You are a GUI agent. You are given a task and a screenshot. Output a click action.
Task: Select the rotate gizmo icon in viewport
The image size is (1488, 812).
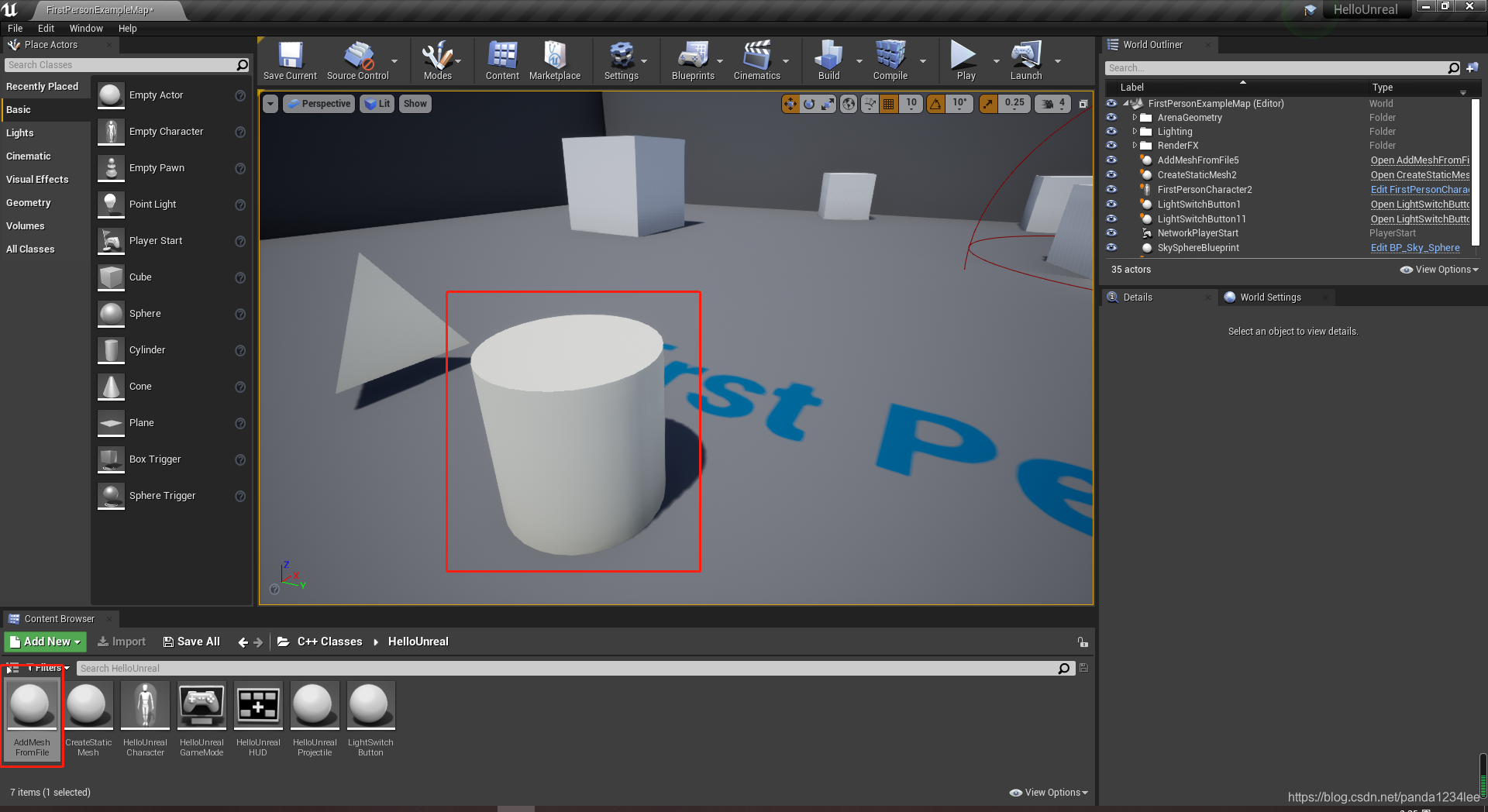tap(809, 104)
